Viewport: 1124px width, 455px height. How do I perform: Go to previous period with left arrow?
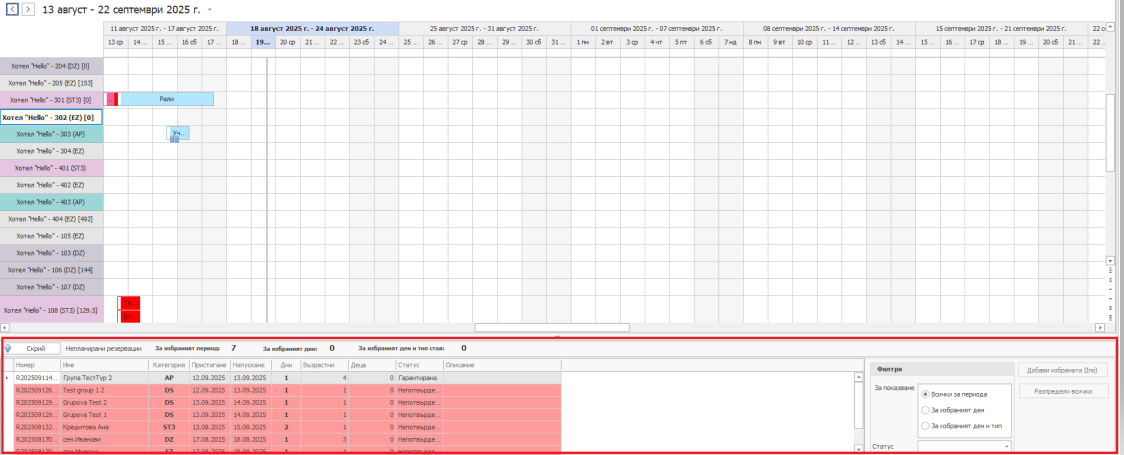tap(13, 9)
